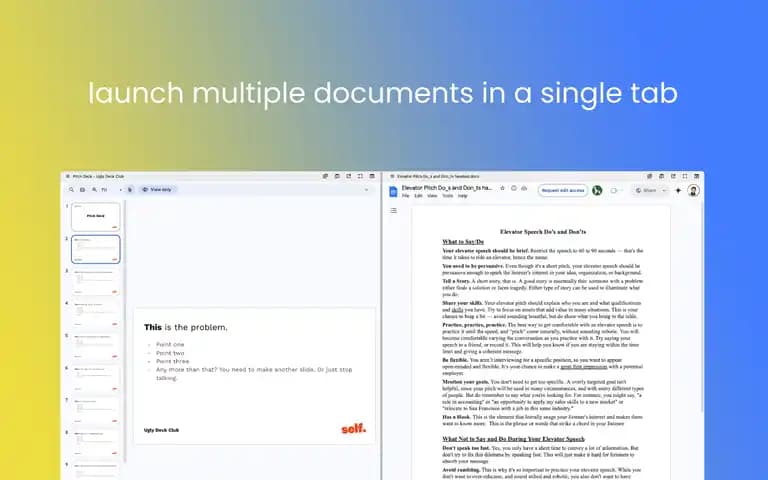Click the fullscreen corners icon in Pitch Deck pane
The height and width of the screenshot is (480, 768).
click(x=360, y=176)
